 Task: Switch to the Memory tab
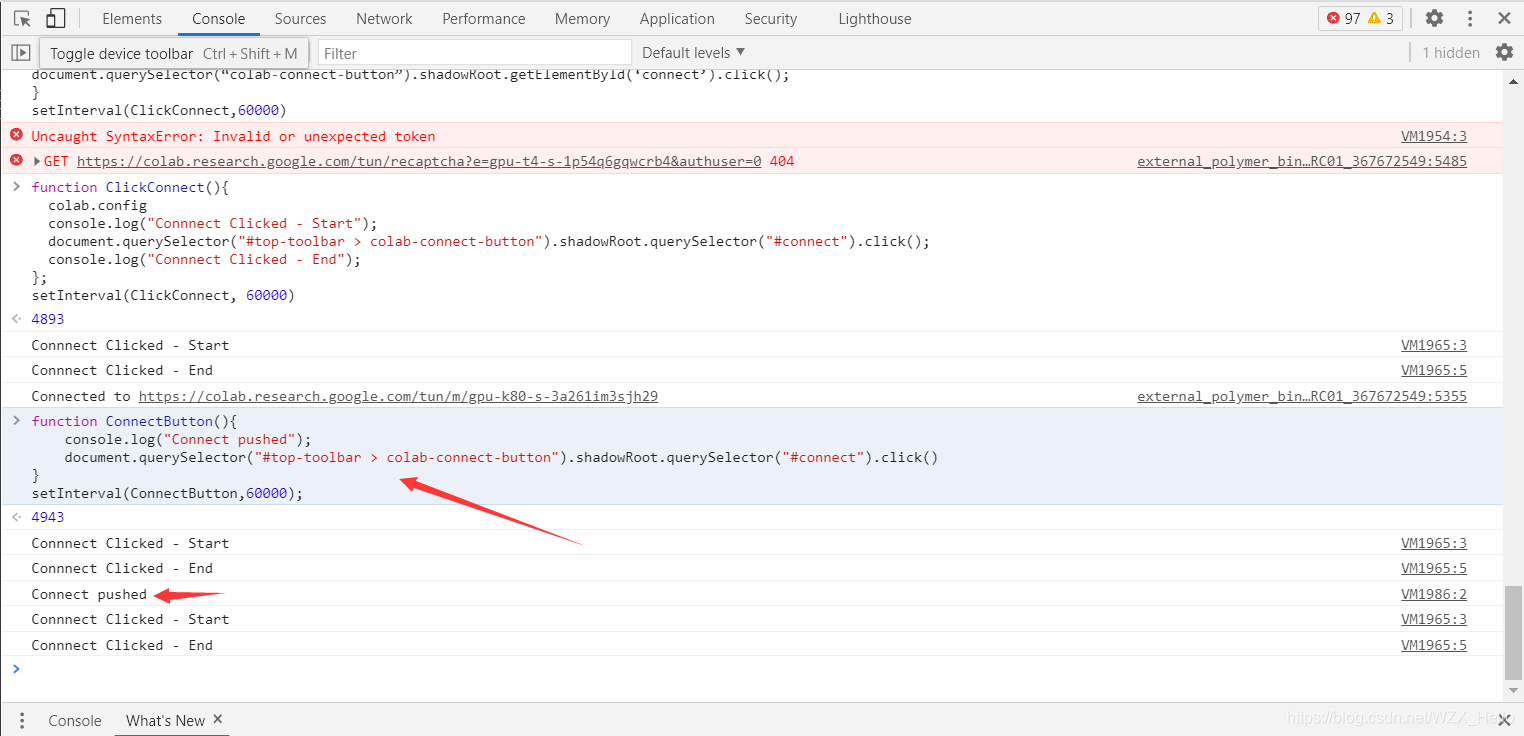(x=582, y=18)
